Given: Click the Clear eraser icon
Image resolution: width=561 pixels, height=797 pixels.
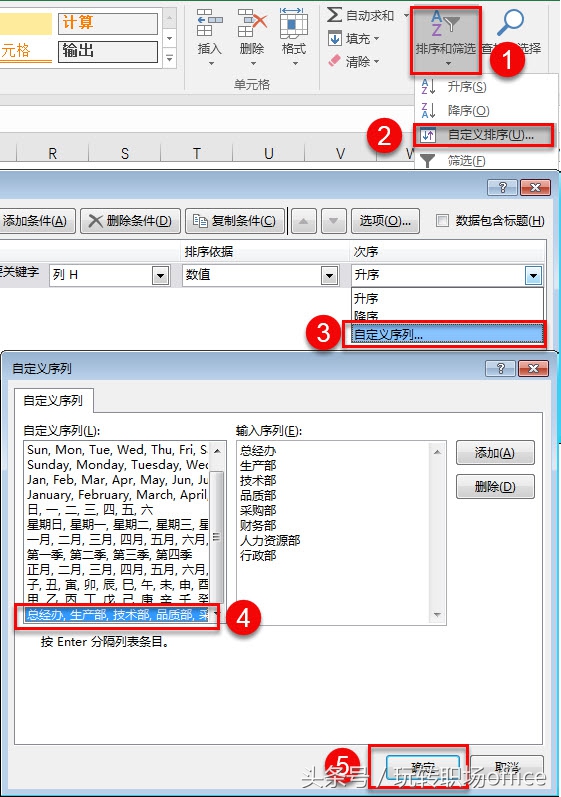Looking at the screenshot, I should 334,61.
